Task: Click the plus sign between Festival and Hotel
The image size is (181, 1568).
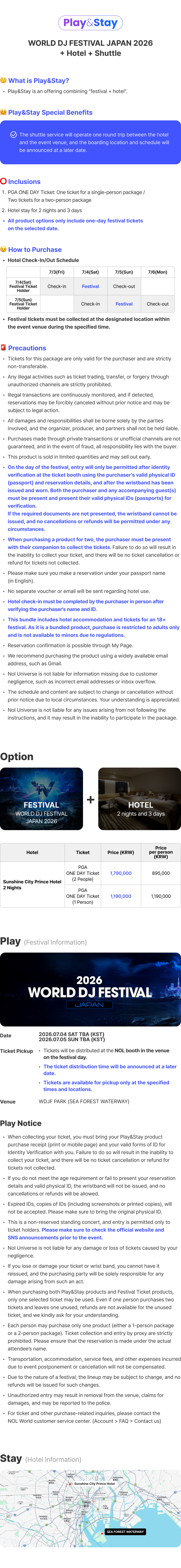Action: pos(90,799)
